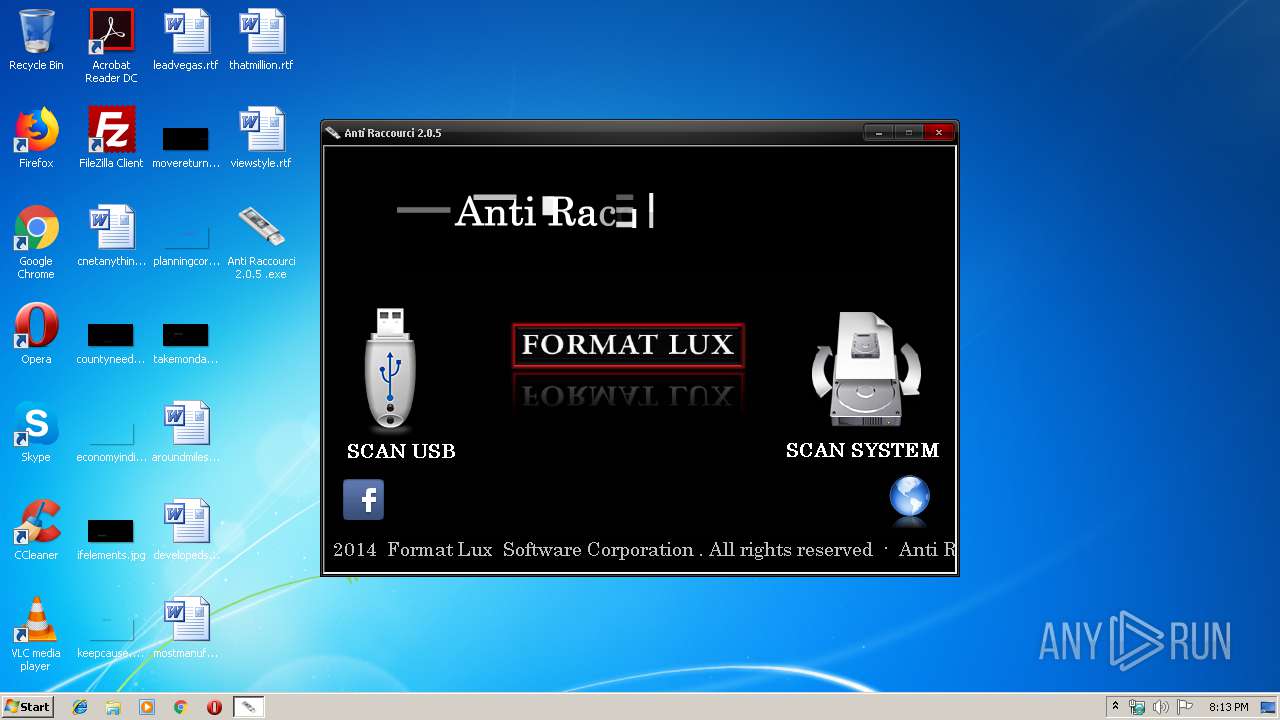Click the FORMAT LUX logo button
This screenshot has width=1280, height=720.
coord(628,345)
